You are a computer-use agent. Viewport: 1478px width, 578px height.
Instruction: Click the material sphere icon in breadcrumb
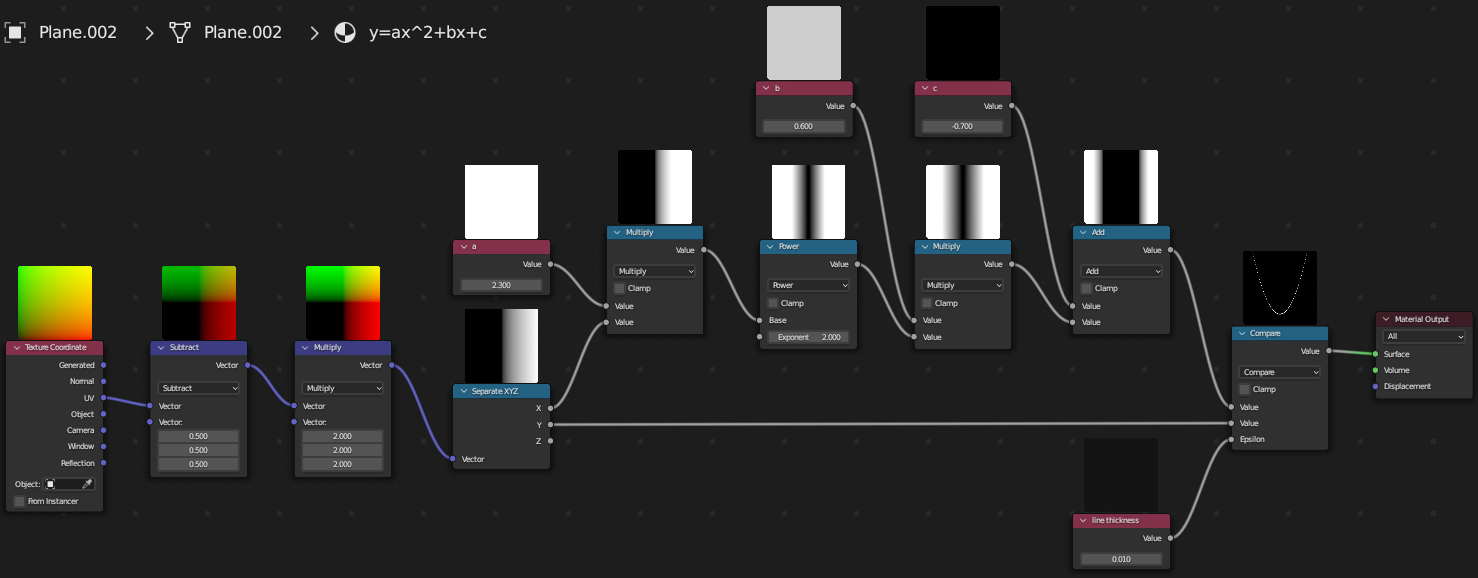[x=344, y=32]
